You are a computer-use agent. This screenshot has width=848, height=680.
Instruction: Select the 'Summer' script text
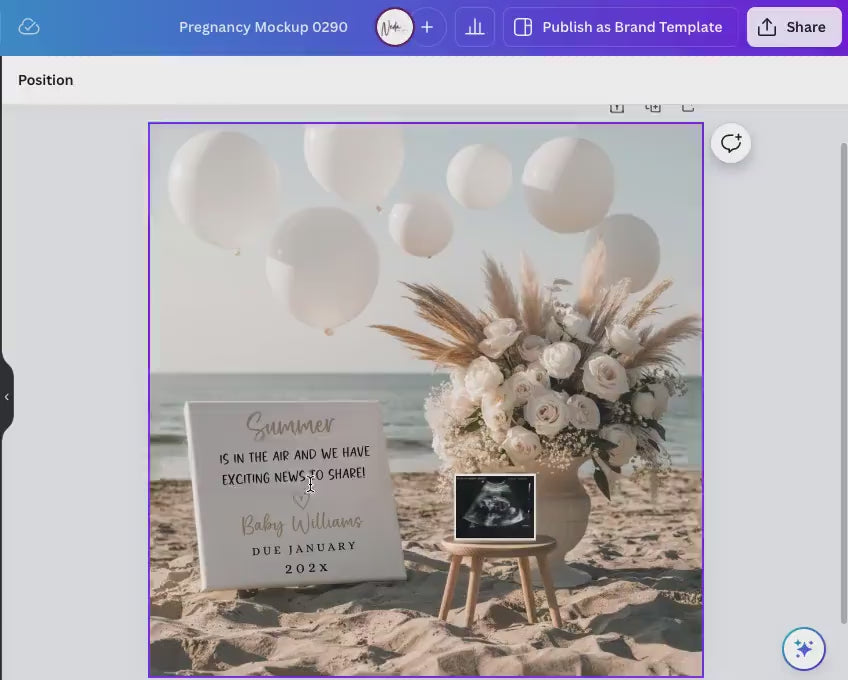click(291, 426)
